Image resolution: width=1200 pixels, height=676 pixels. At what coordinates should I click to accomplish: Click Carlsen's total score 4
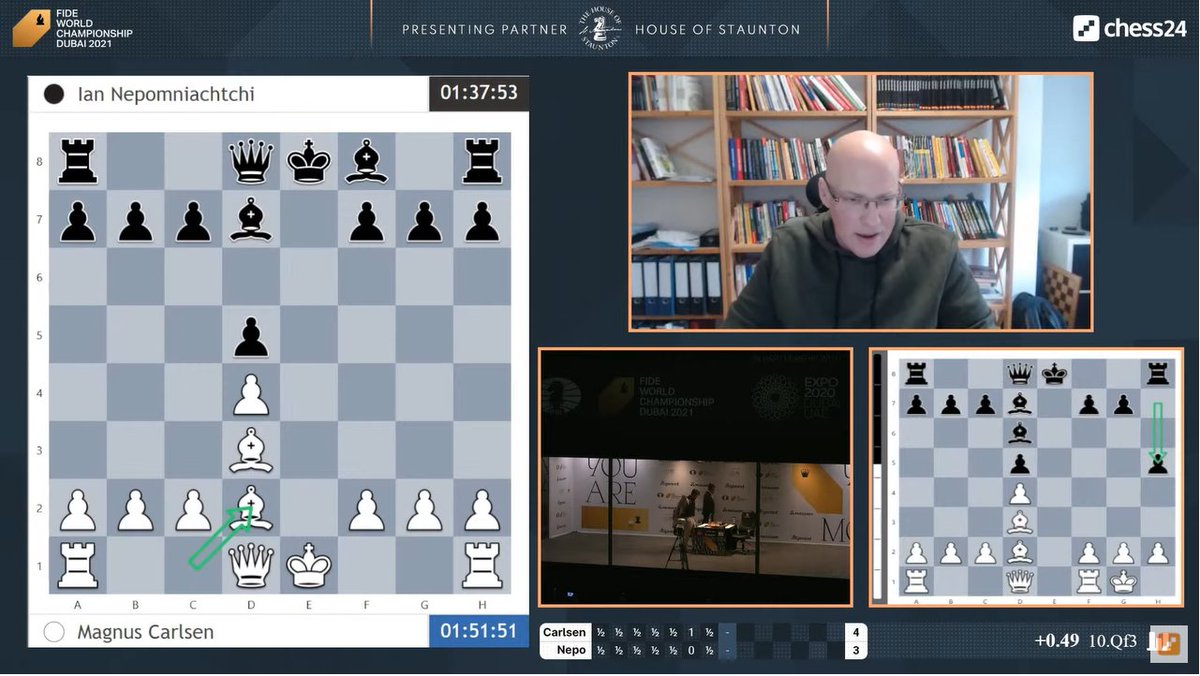pyautogui.click(x=856, y=632)
